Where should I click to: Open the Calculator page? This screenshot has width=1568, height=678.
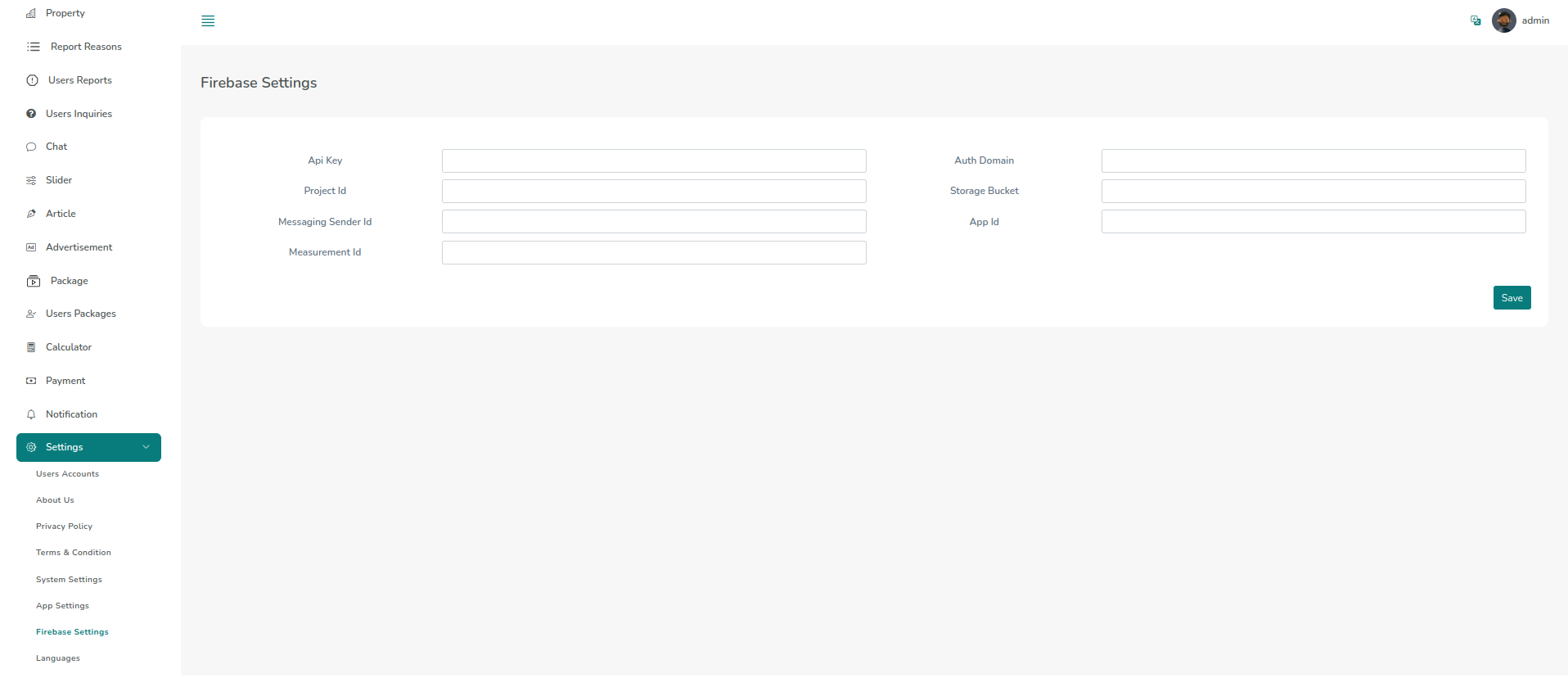pos(69,347)
